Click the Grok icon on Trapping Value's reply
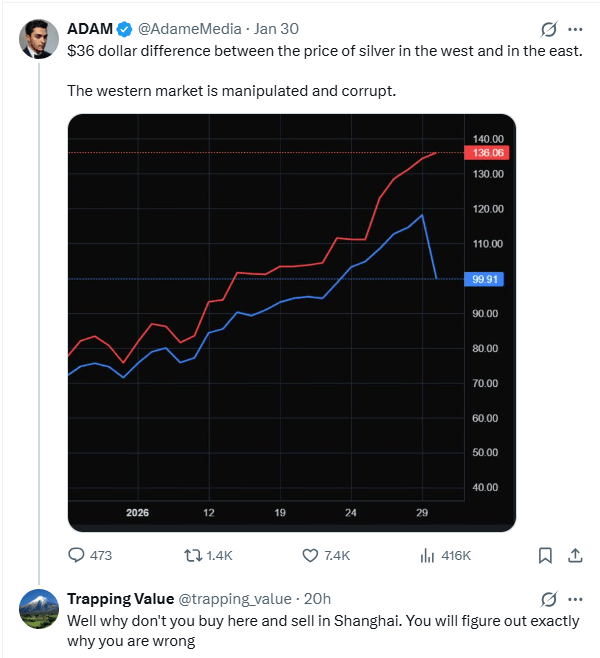The width and height of the screenshot is (600, 658). coord(548,600)
